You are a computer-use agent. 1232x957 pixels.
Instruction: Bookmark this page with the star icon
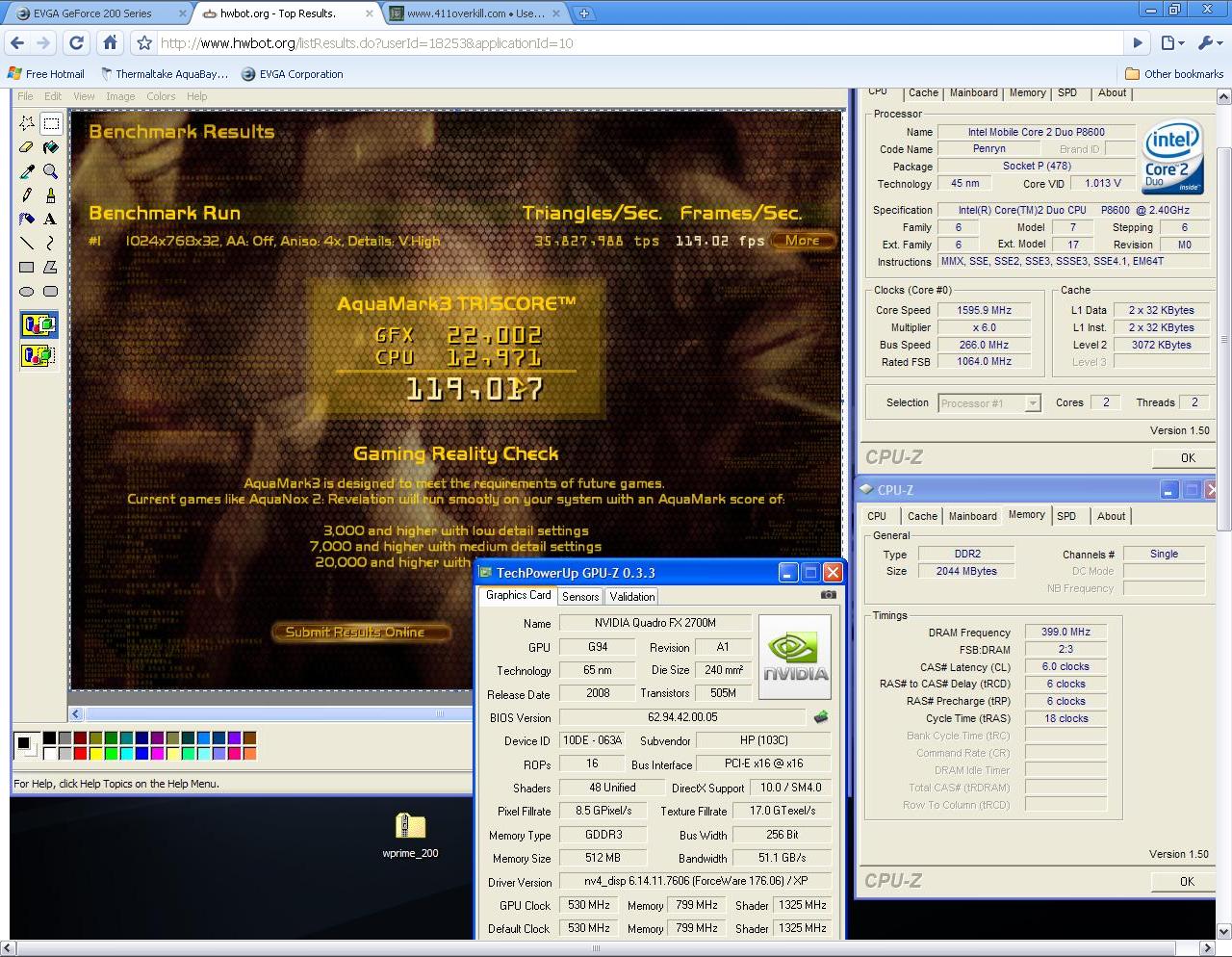coord(144,43)
